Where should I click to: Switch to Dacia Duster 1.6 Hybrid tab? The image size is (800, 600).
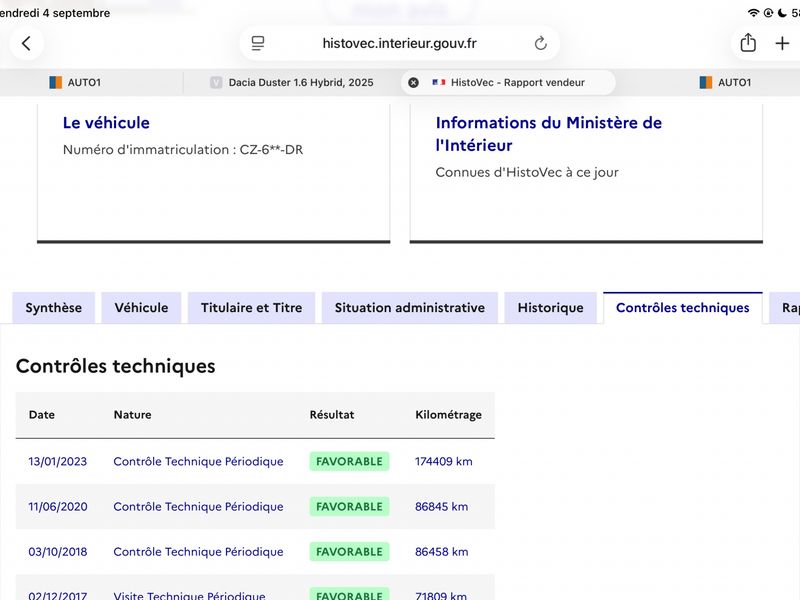click(292, 82)
